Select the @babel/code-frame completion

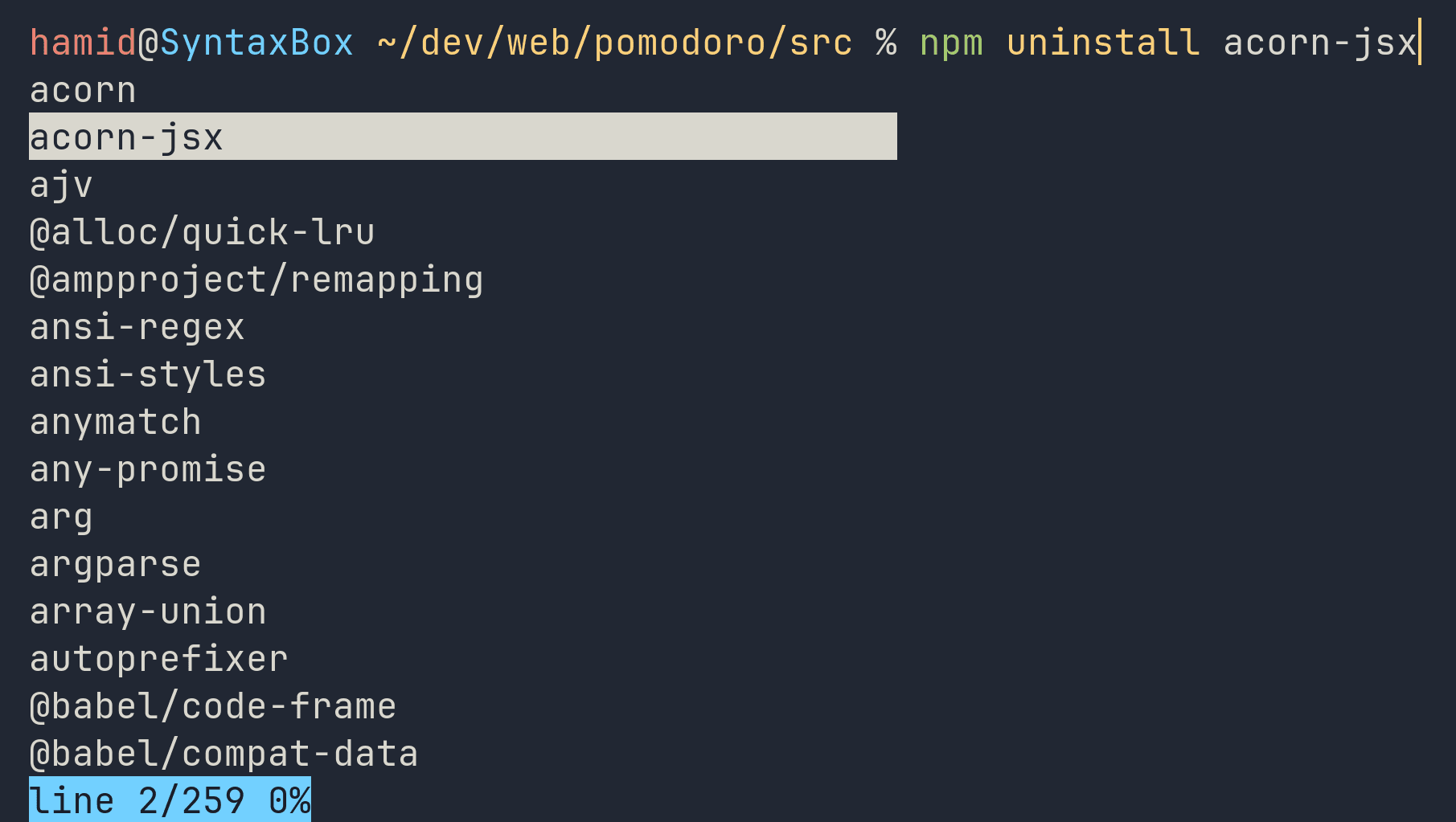pos(213,706)
